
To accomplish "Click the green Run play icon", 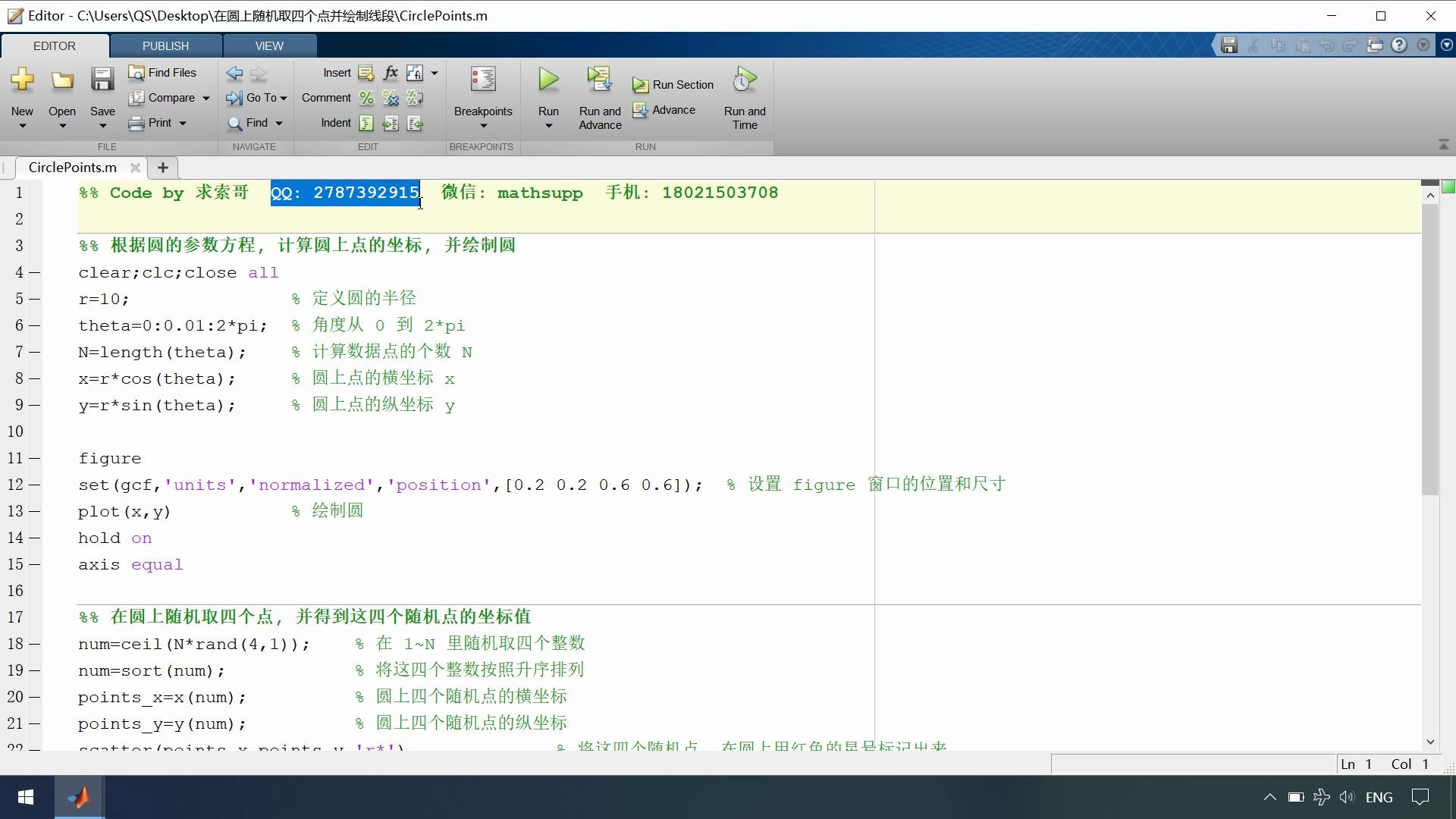I will tap(548, 80).
